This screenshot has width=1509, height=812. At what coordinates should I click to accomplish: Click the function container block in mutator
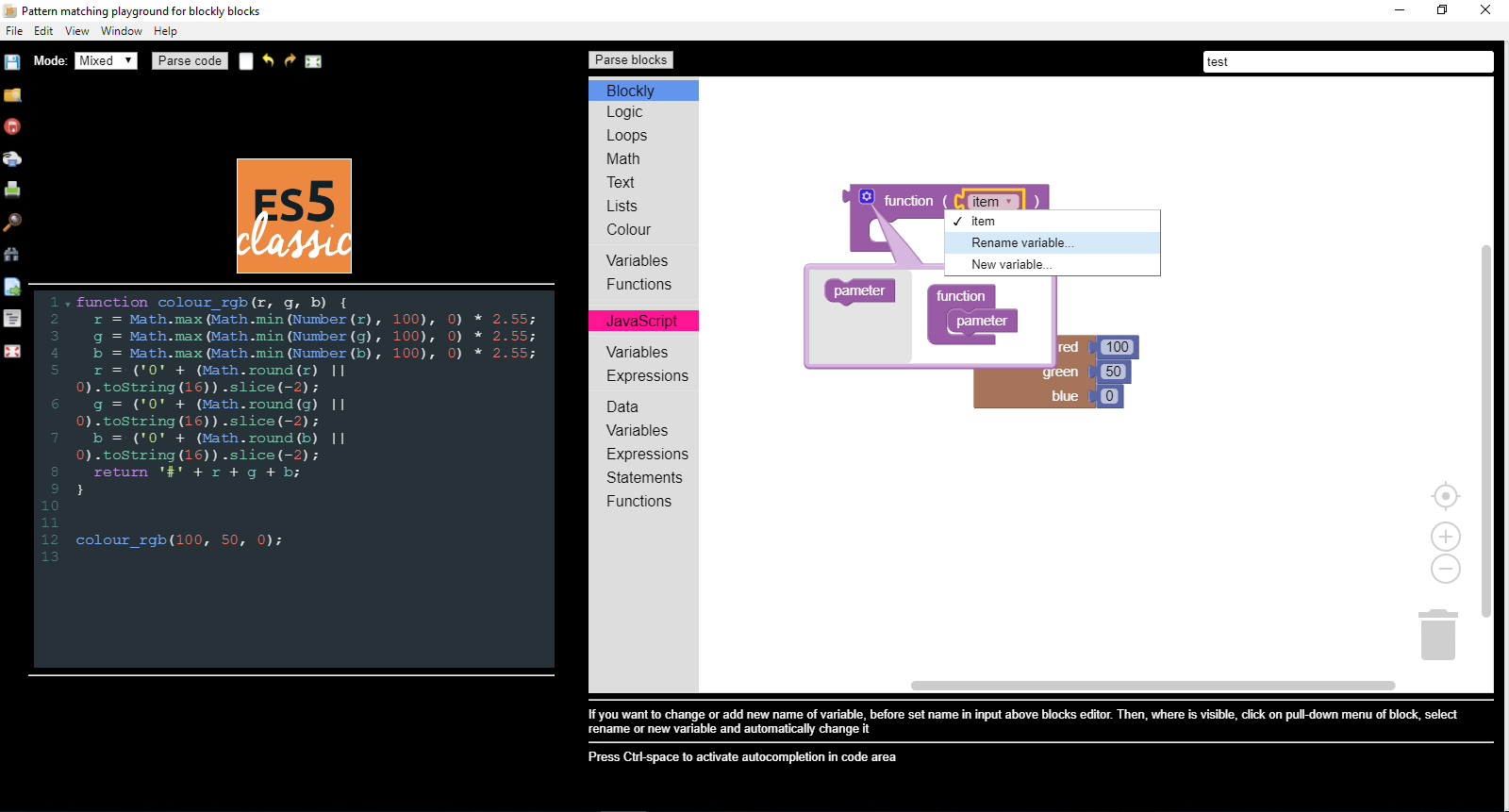961,296
